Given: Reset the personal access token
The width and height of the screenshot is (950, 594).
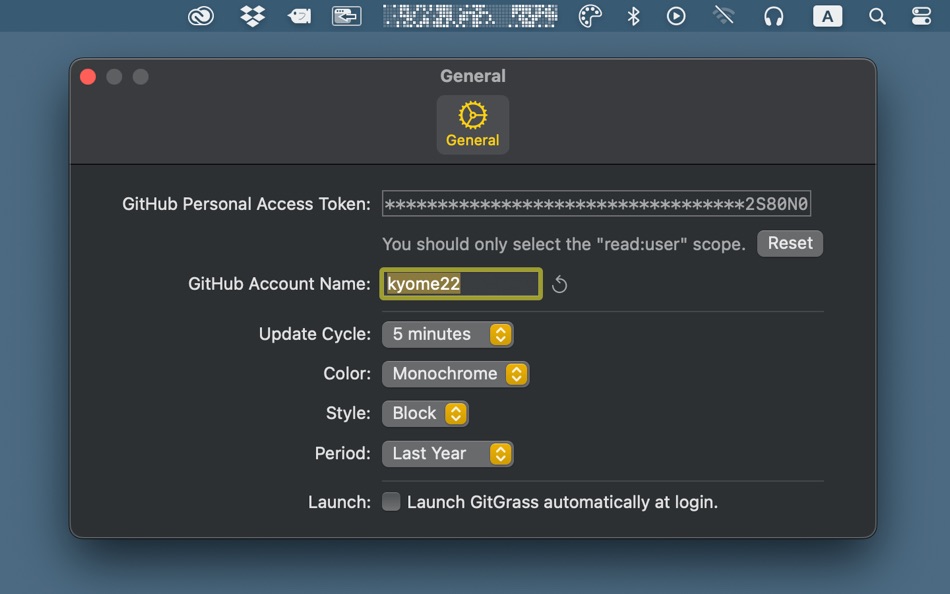Looking at the screenshot, I should pos(790,243).
